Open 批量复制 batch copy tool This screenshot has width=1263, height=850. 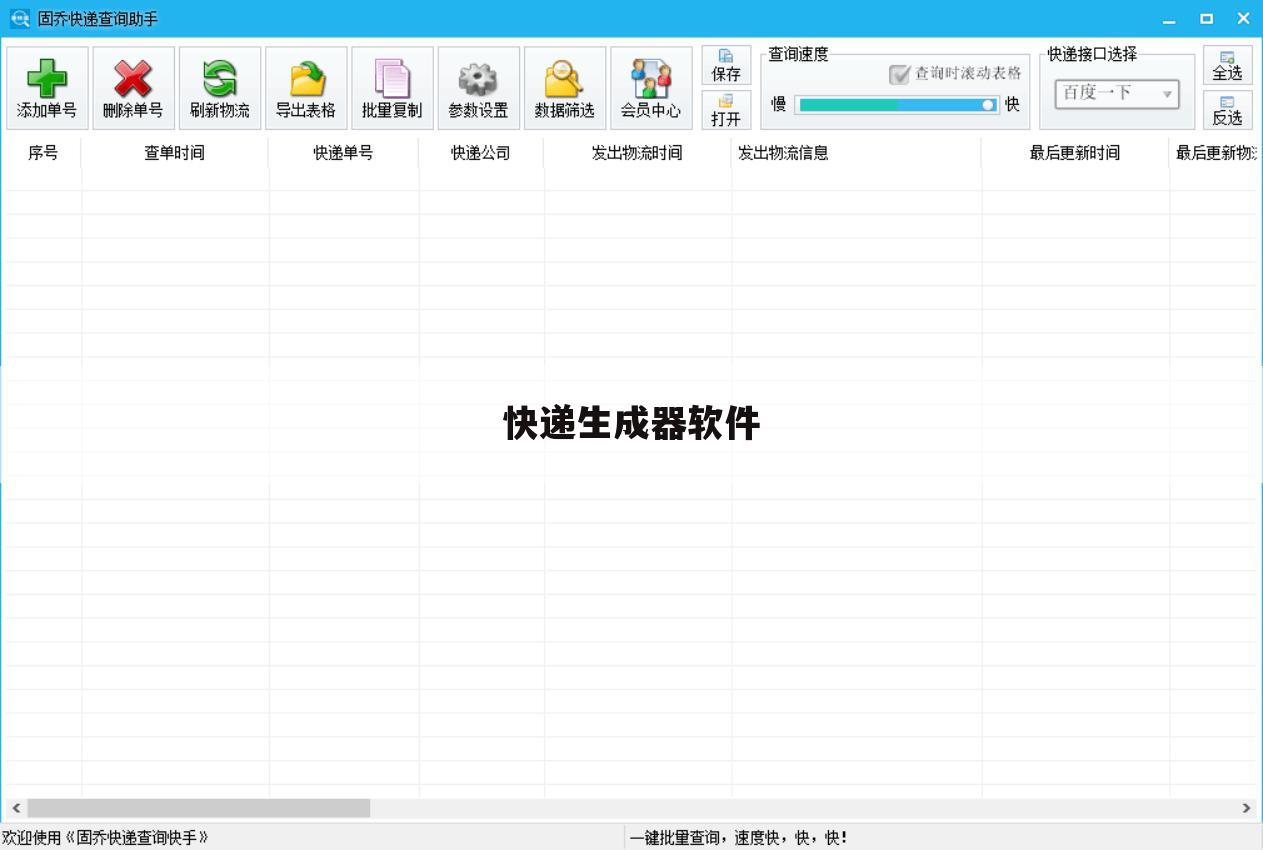(x=392, y=88)
